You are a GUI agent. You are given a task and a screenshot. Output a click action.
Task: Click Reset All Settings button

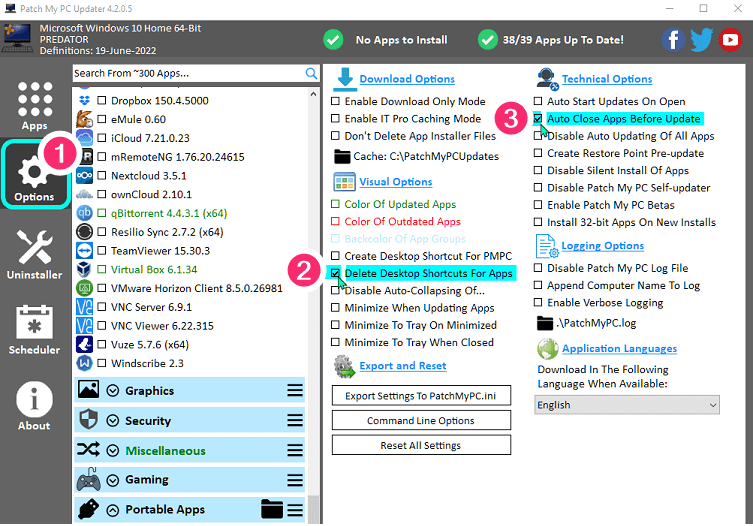click(x=421, y=445)
